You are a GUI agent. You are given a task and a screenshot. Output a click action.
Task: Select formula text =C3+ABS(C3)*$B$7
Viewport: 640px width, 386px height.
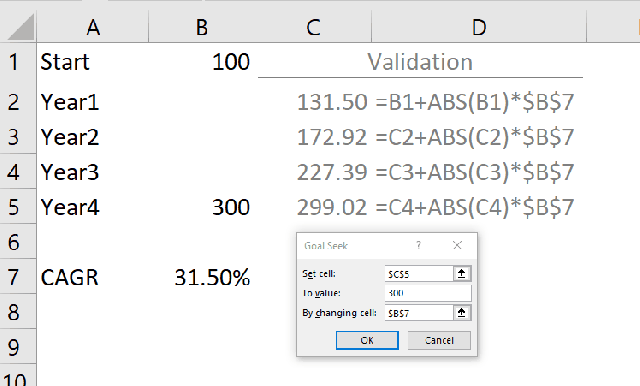[x=475, y=172]
